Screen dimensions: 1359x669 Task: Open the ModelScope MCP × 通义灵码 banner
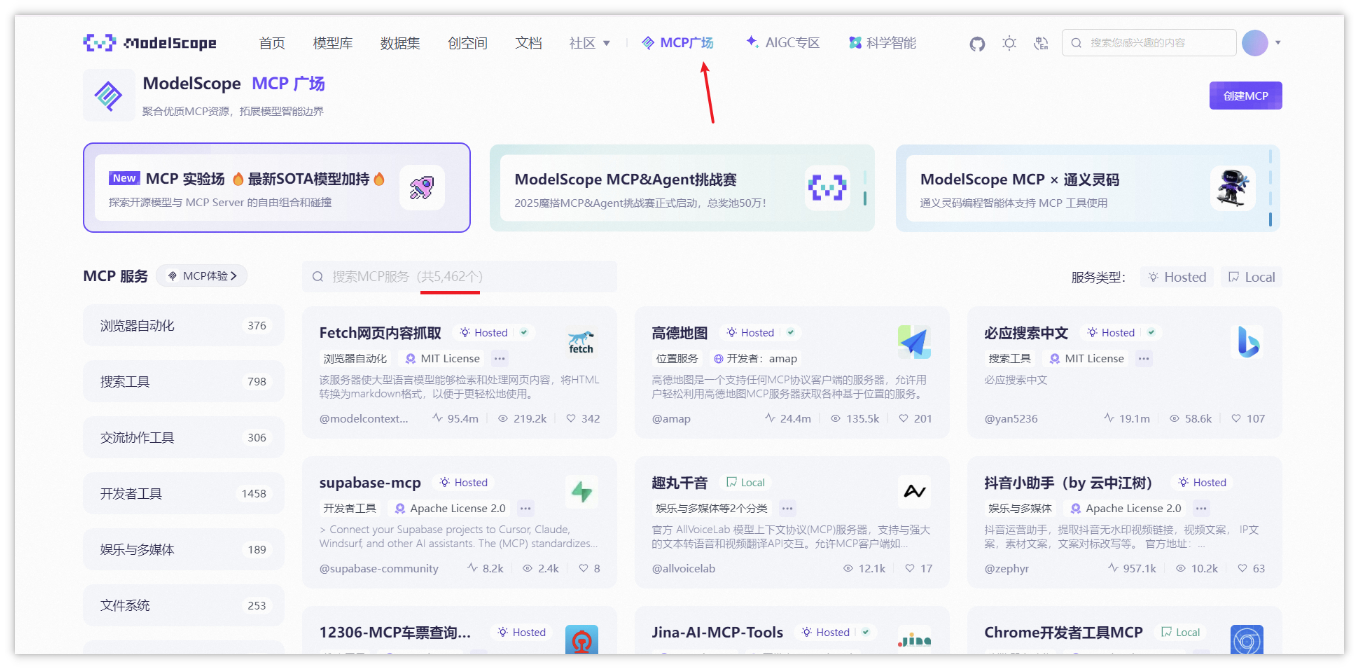tap(1088, 188)
